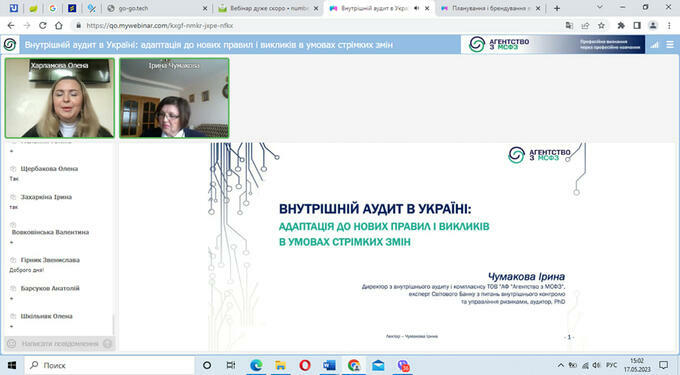Select Ірина Чумакова's video feed

[x=174, y=98]
